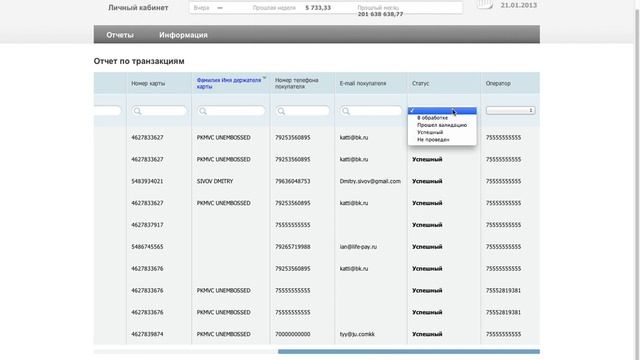The width and height of the screenshot is (640, 360).
Task: Click magnifier icon in e-mail filter
Action: 346,111
